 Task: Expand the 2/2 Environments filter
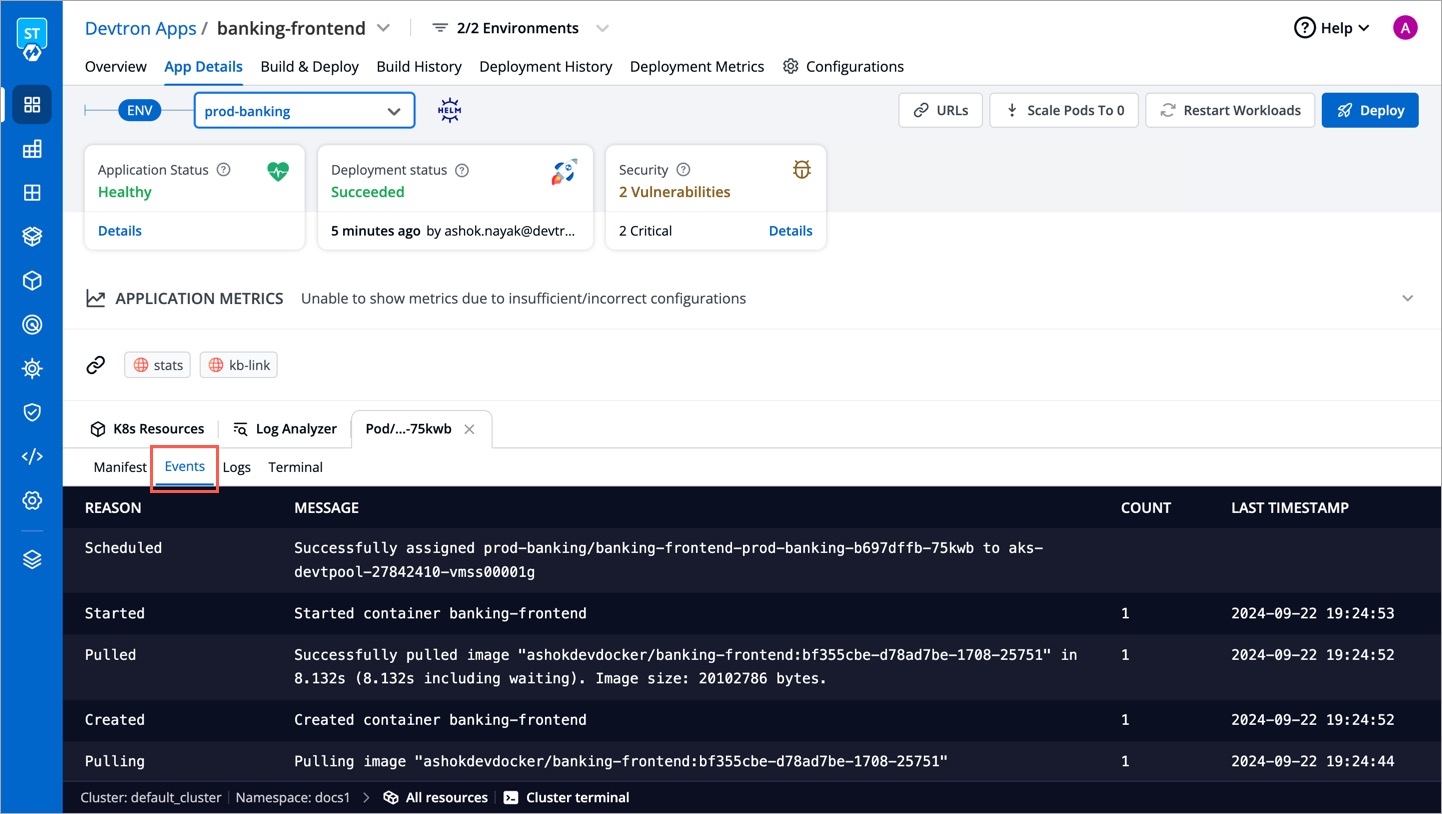point(601,28)
